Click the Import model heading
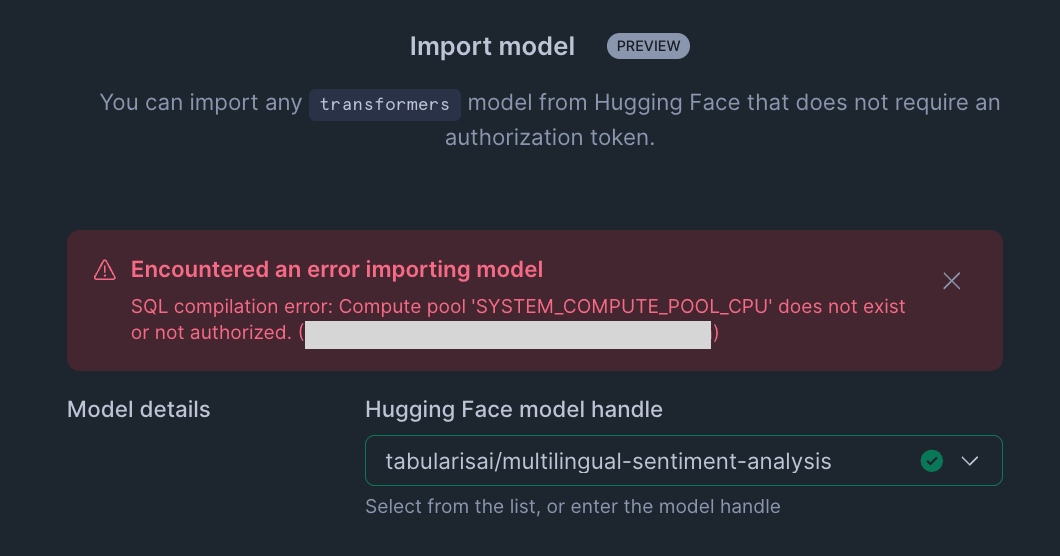This screenshot has height=556, width=1060. pyautogui.click(x=492, y=46)
